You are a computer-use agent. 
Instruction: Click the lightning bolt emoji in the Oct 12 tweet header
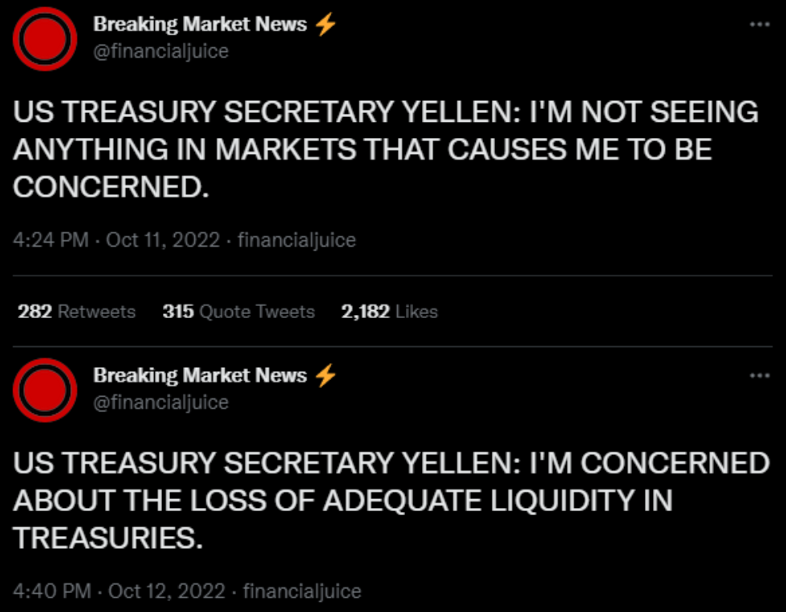[325, 375]
